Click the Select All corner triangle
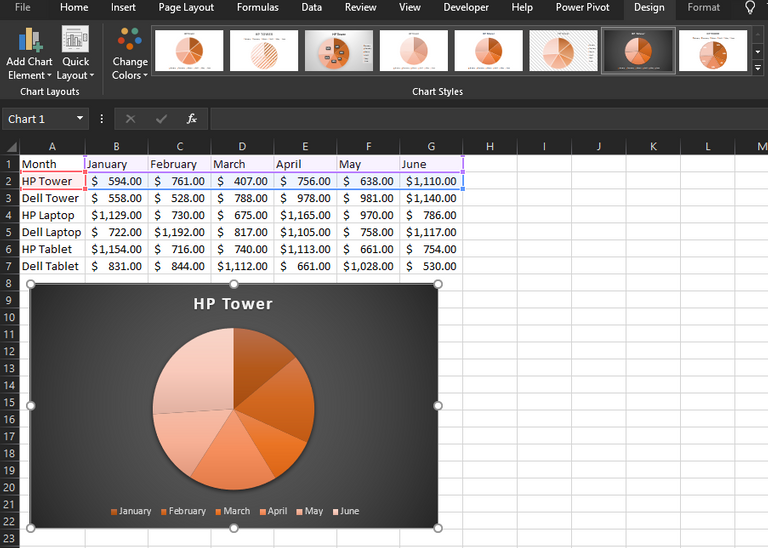Image resolution: width=768 pixels, height=548 pixels. click(11, 146)
